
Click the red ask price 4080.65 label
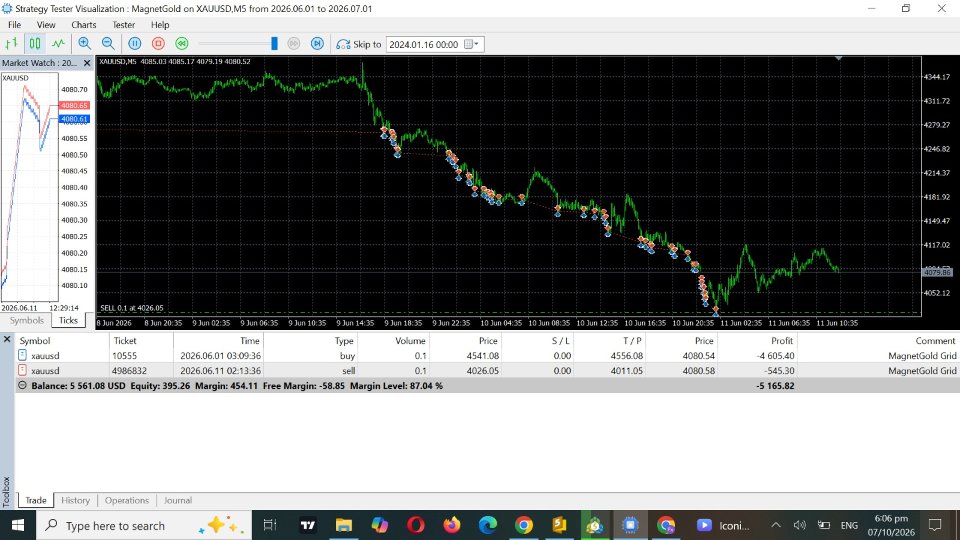[x=74, y=105]
